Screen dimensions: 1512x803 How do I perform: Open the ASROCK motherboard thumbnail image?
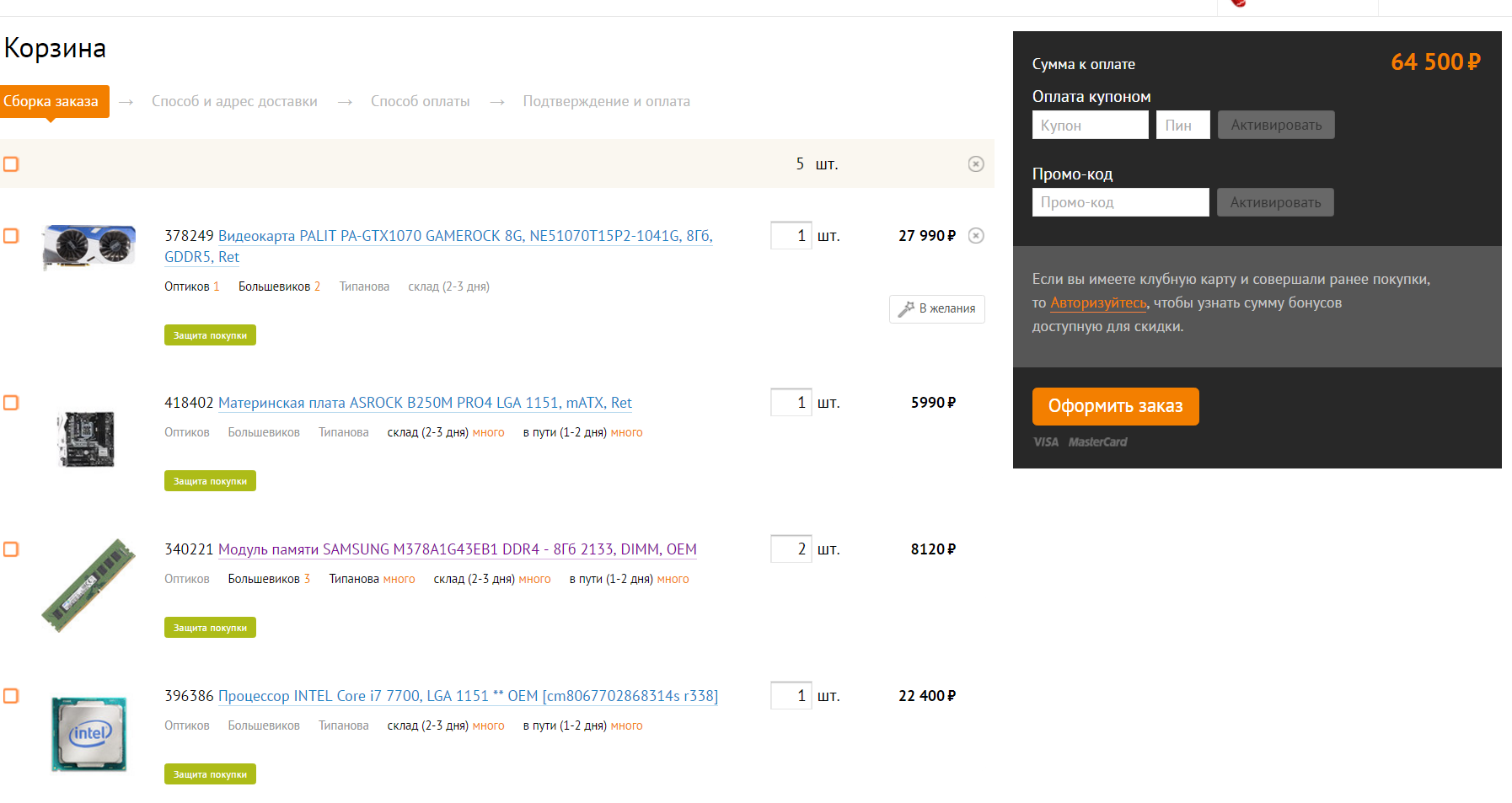[86, 439]
